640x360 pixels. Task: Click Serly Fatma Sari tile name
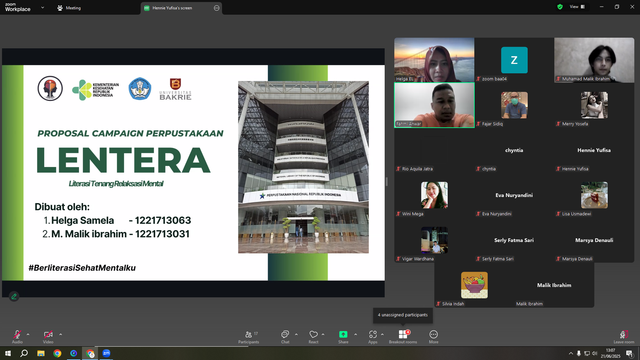tap(514, 240)
